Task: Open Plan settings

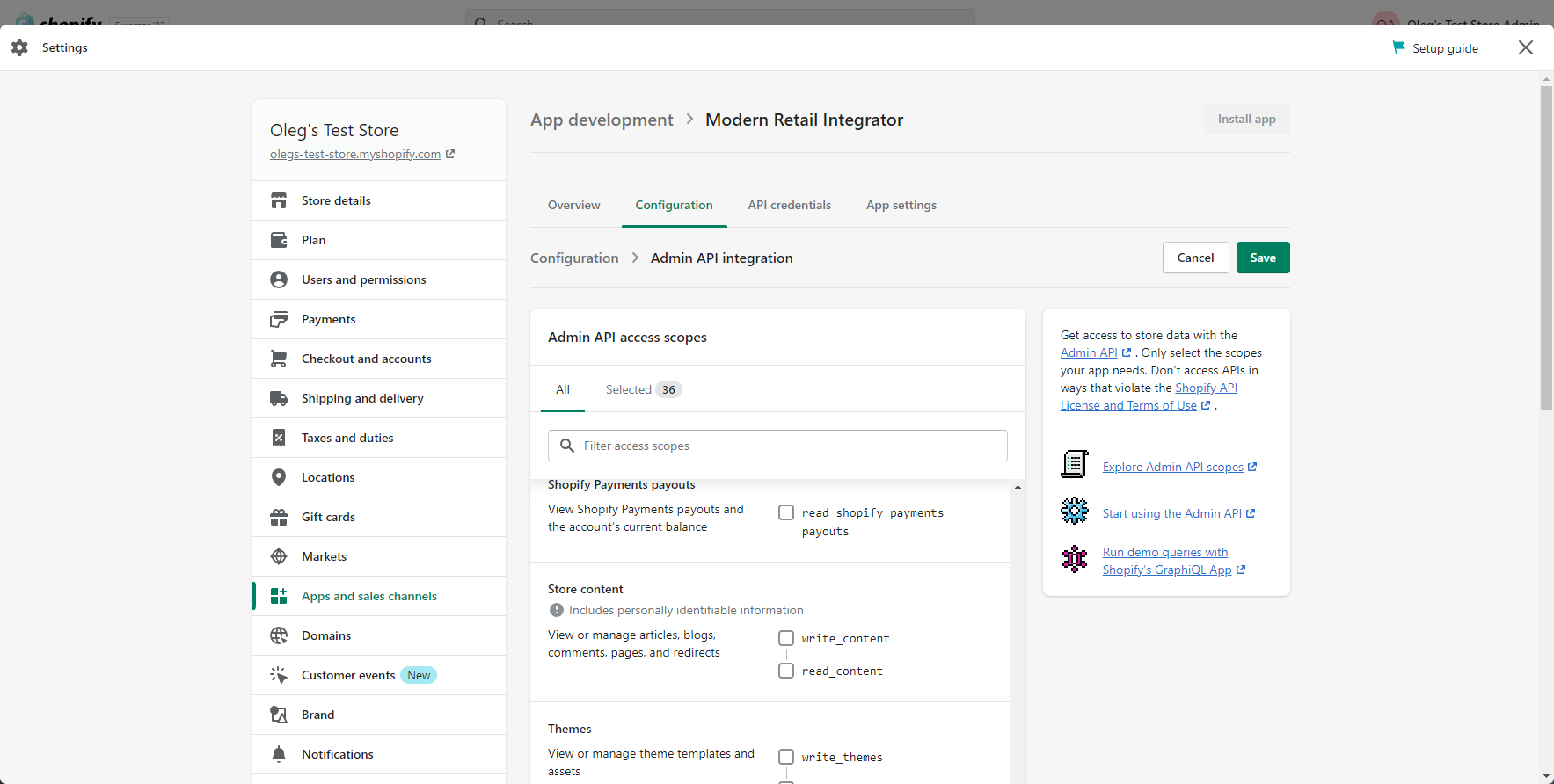Action: (x=379, y=240)
